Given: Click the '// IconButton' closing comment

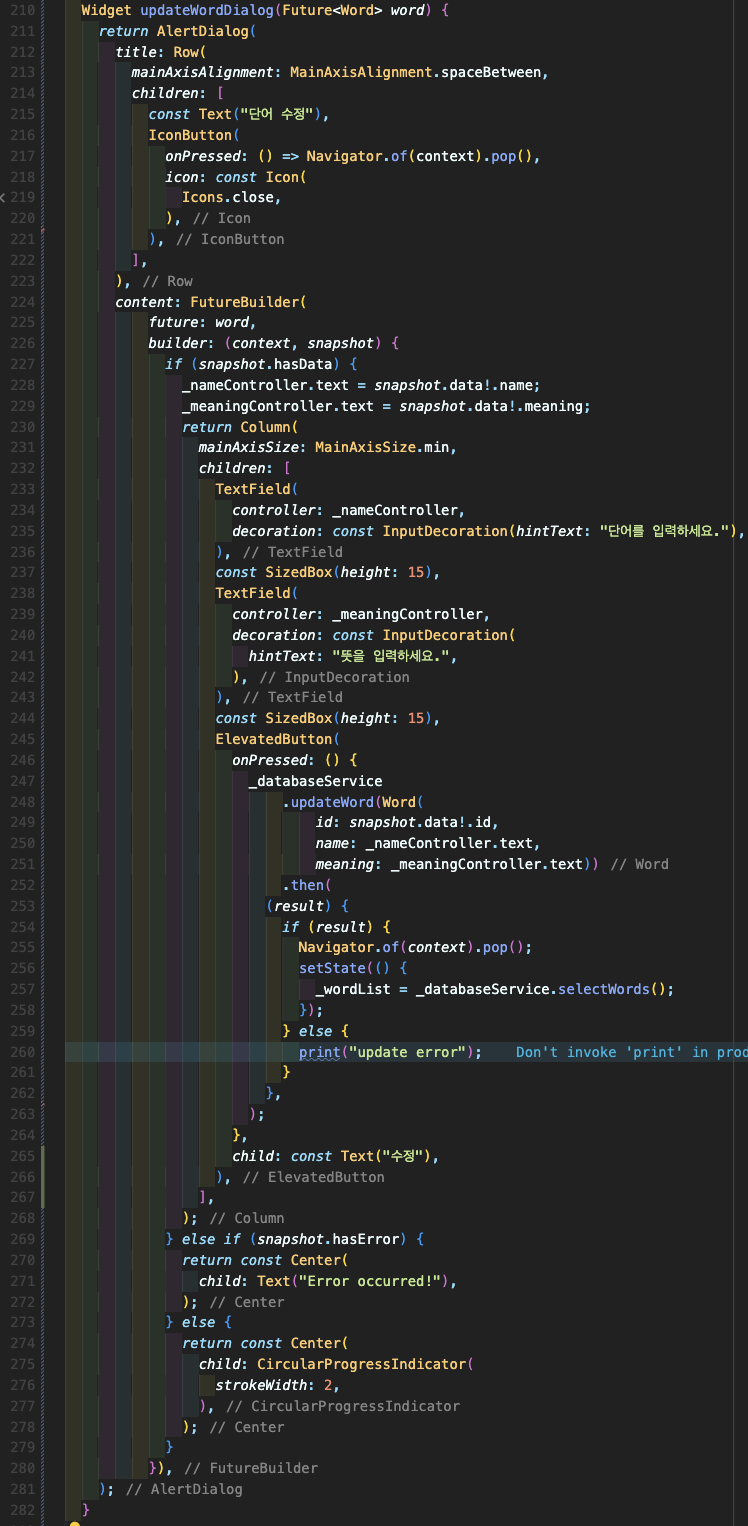Looking at the screenshot, I should (x=230, y=239).
